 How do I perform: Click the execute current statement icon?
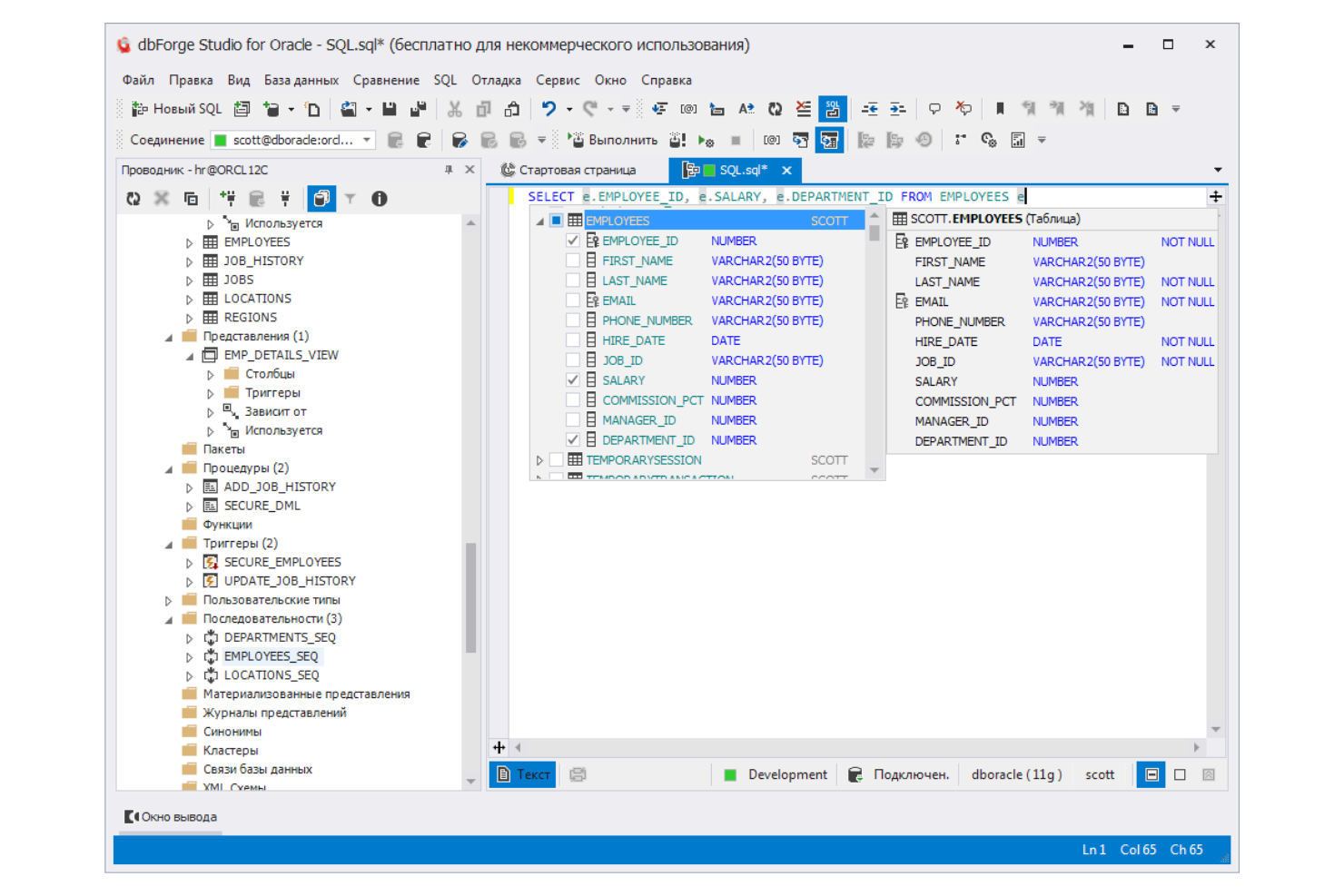click(x=677, y=140)
